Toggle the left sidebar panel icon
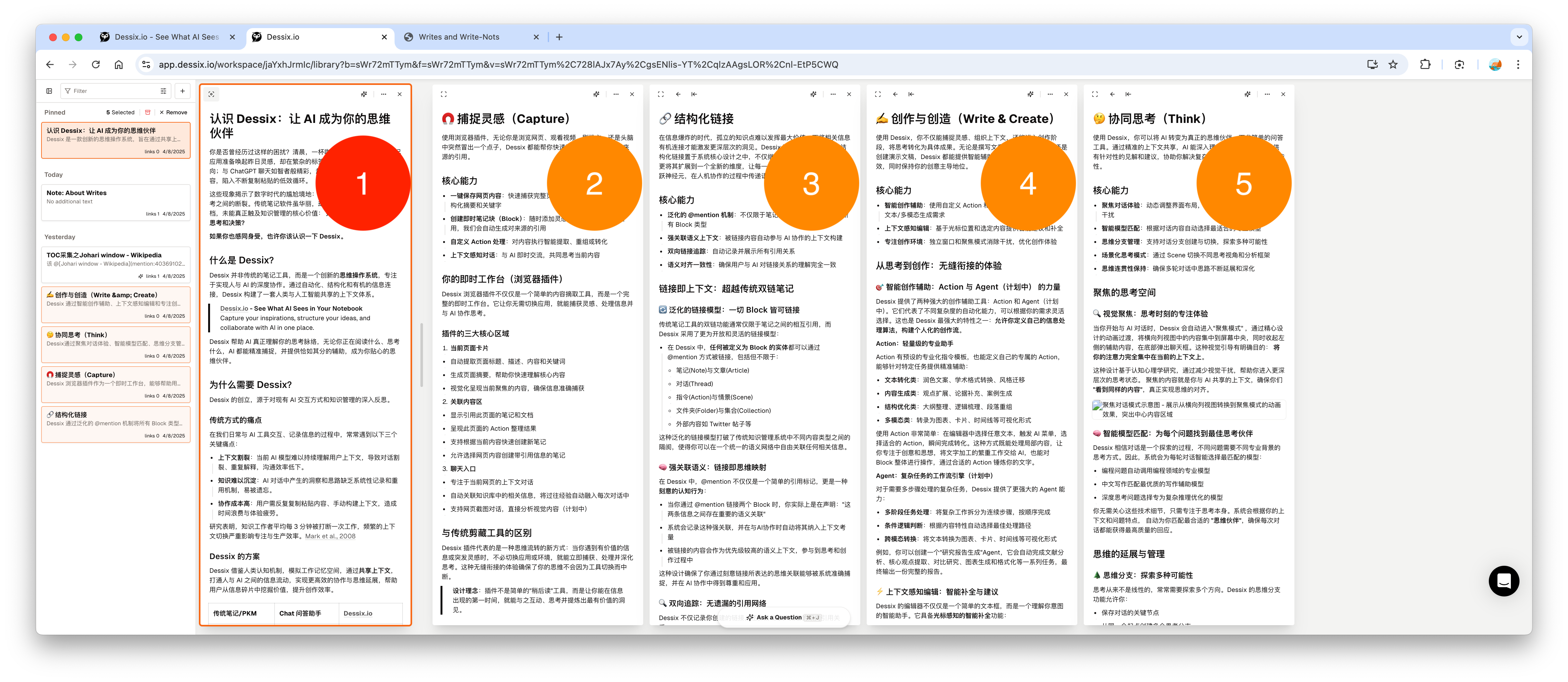The image size is (1568, 682). [49, 91]
